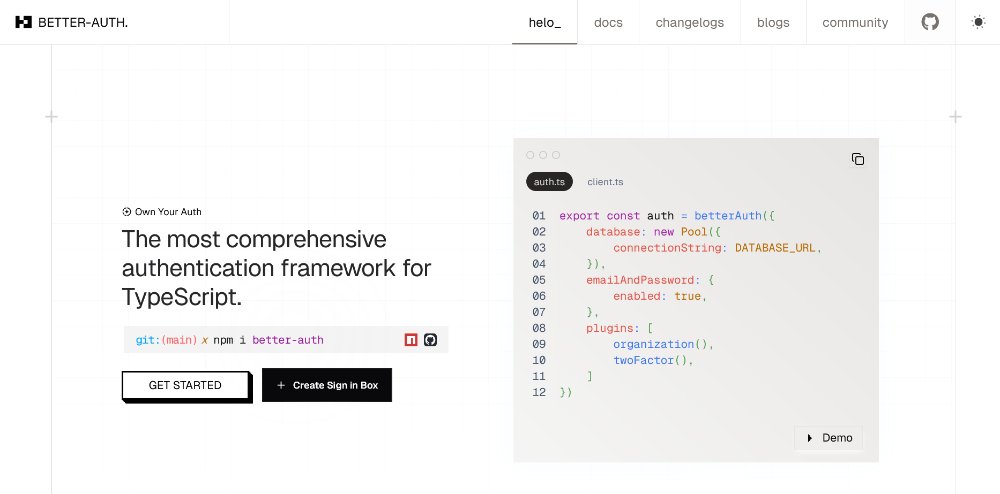The image size is (1000, 494).
Task: Click the Demo button
Action: click(828, 438)
